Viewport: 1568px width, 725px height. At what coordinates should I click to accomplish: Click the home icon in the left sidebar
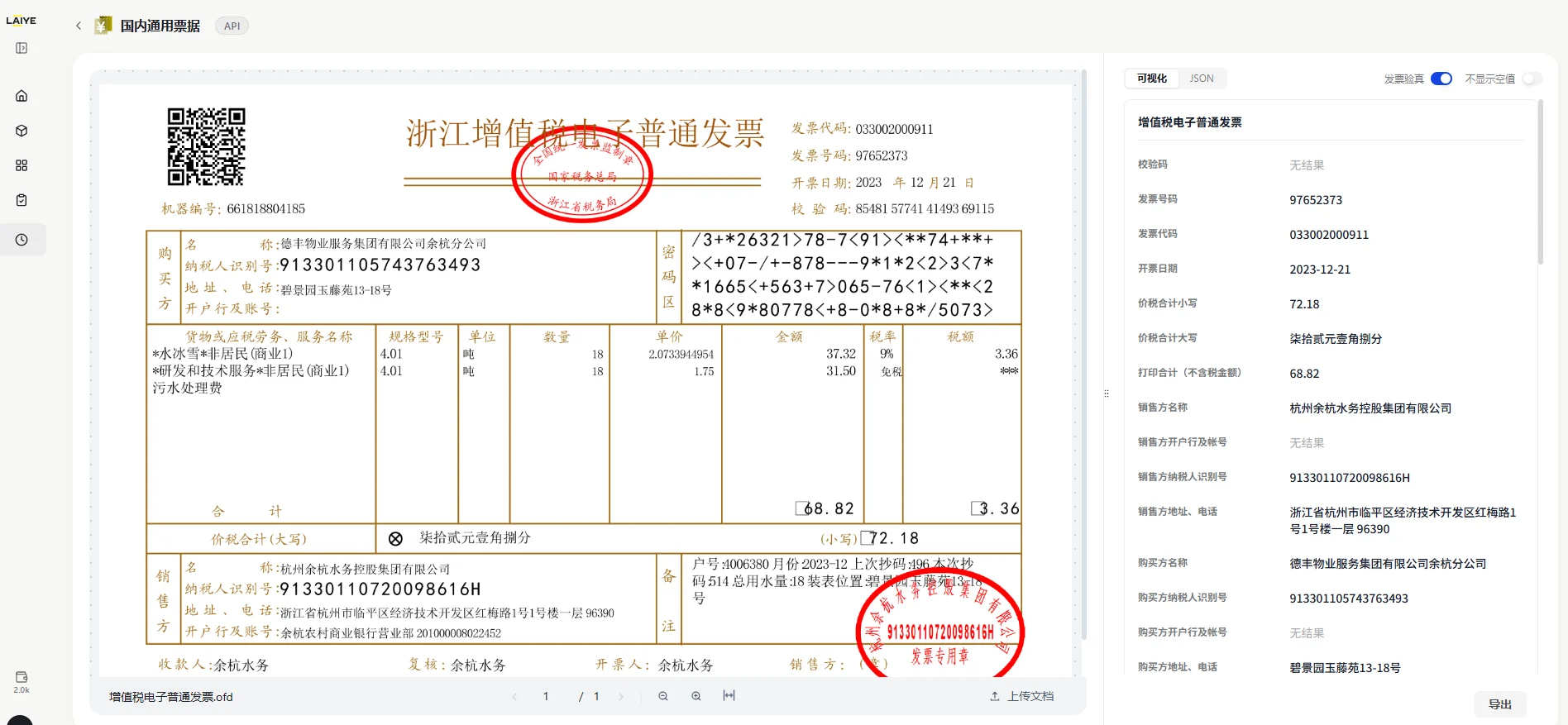pos(22,96)
